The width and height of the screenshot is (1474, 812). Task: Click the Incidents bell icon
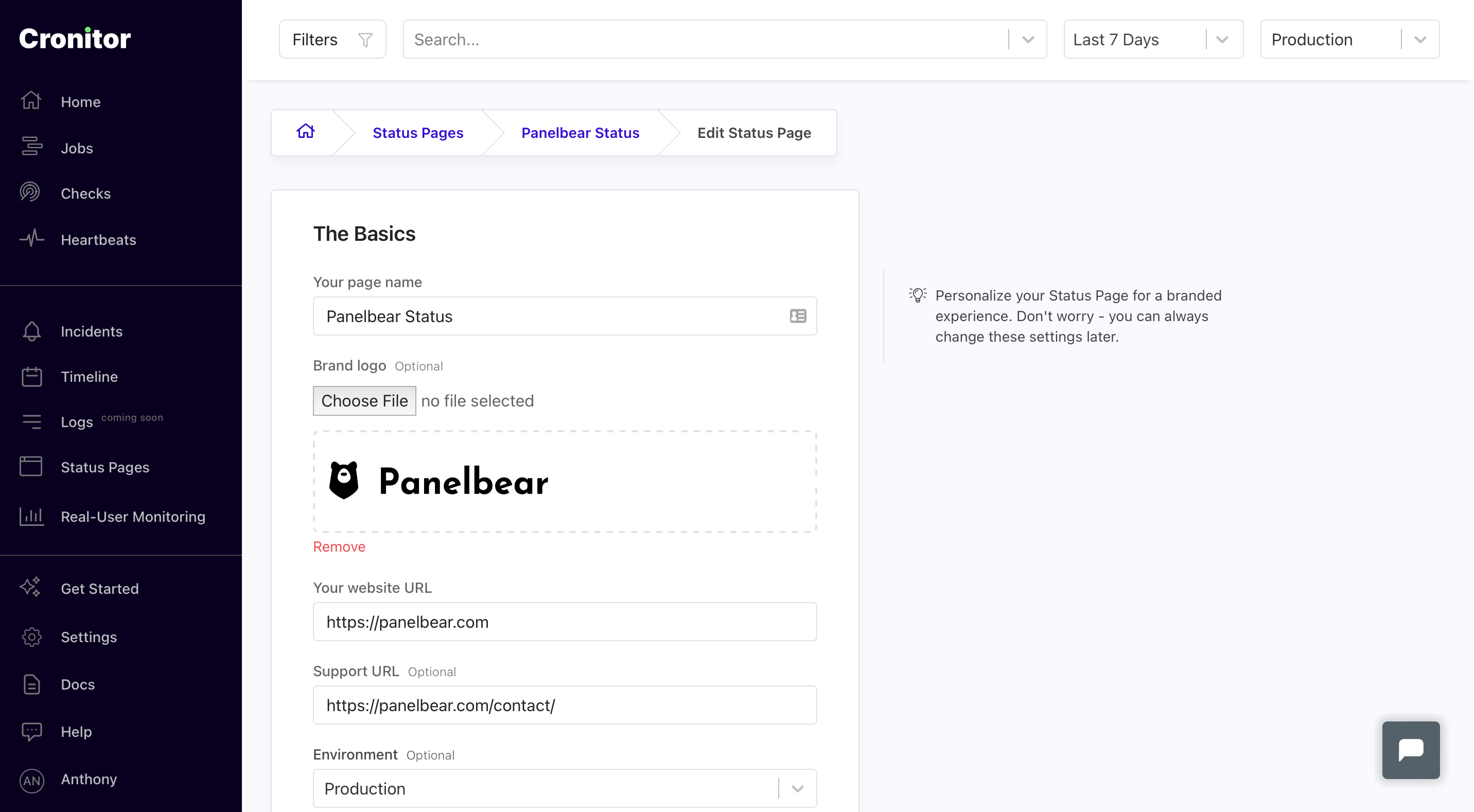(x=31, y=331)
